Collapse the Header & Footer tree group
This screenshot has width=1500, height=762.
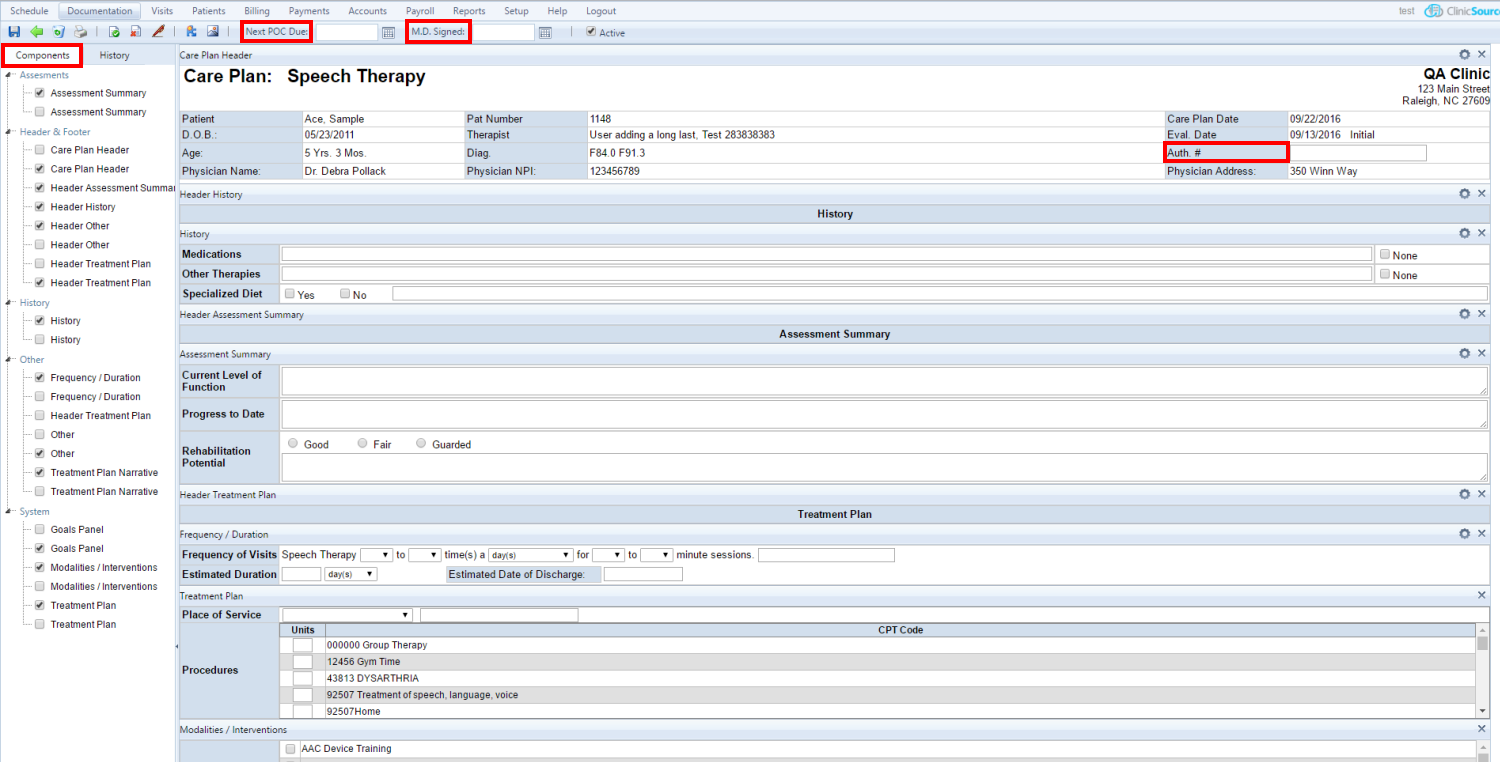point(9,132)
